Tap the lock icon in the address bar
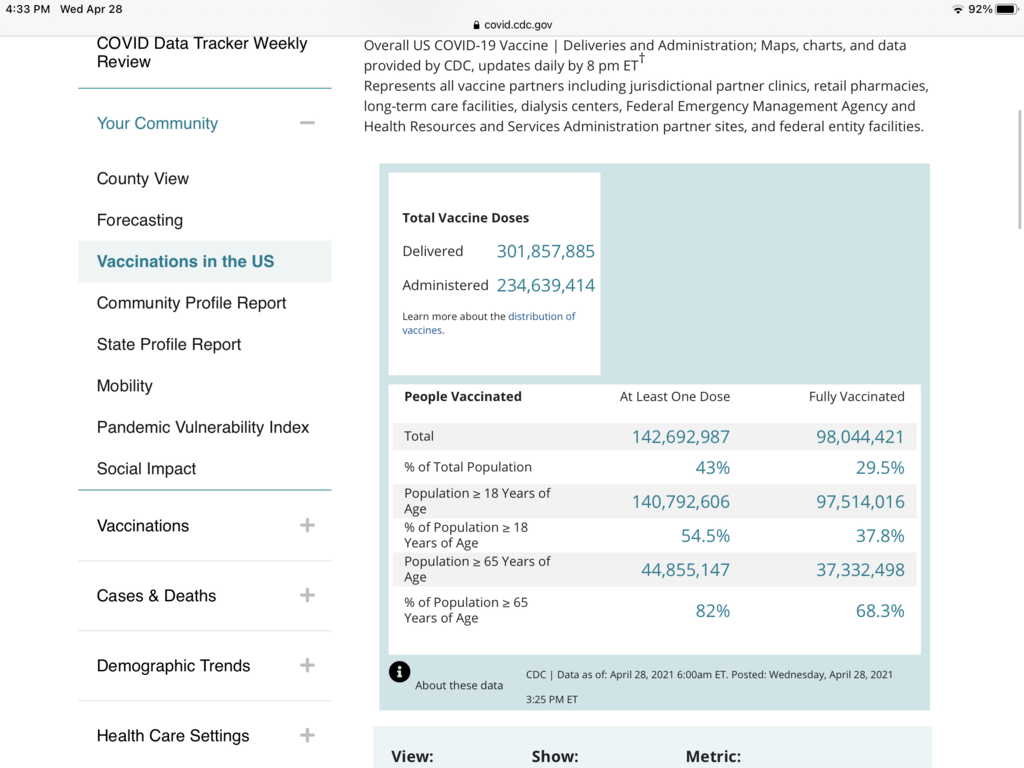The width and height of the screenshot is (1024, 768). (x=476, y=25)
